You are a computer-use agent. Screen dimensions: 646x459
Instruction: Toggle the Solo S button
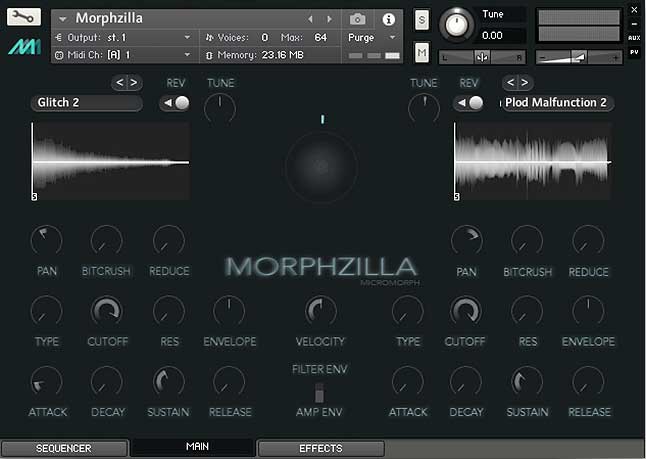[x=421, y=19]
